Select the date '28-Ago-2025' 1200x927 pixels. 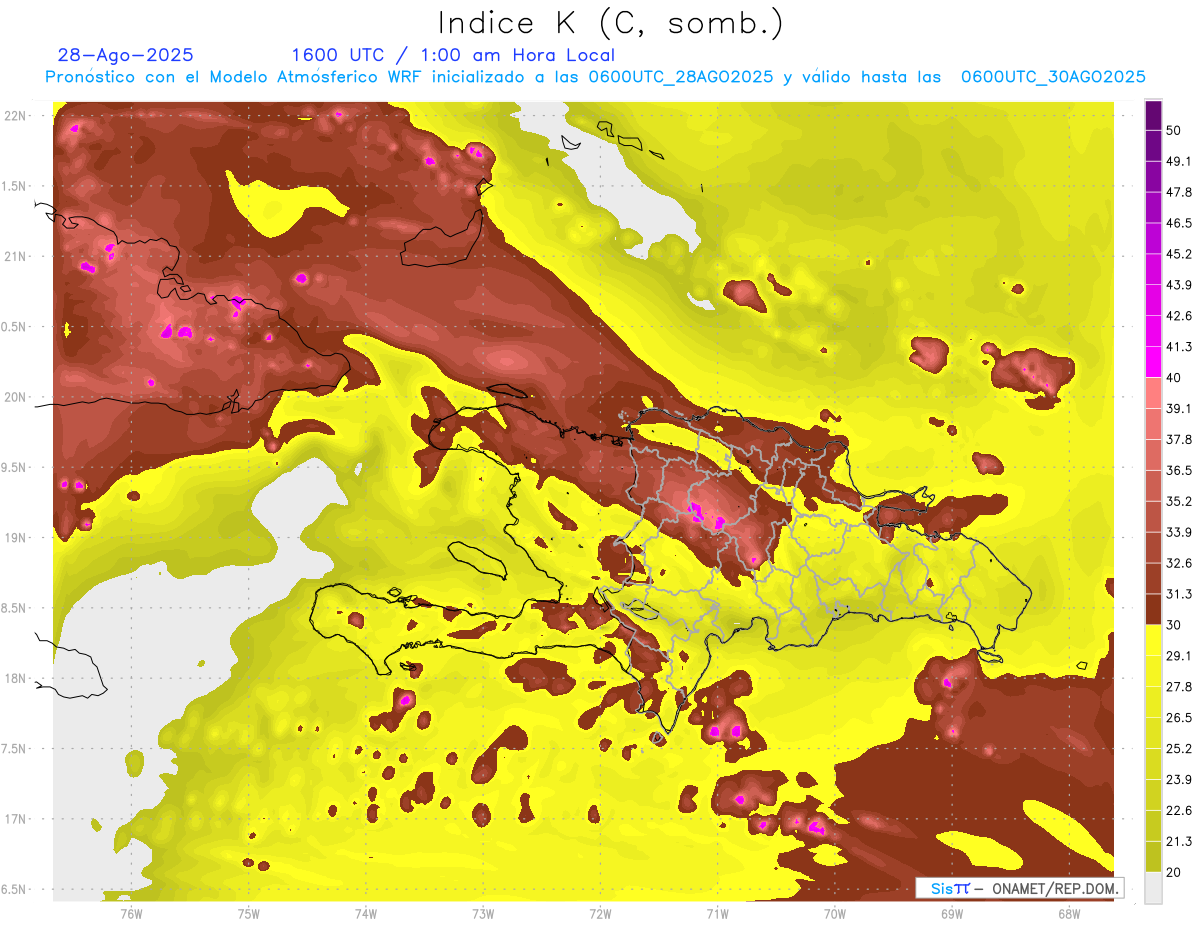click(126, 55)
